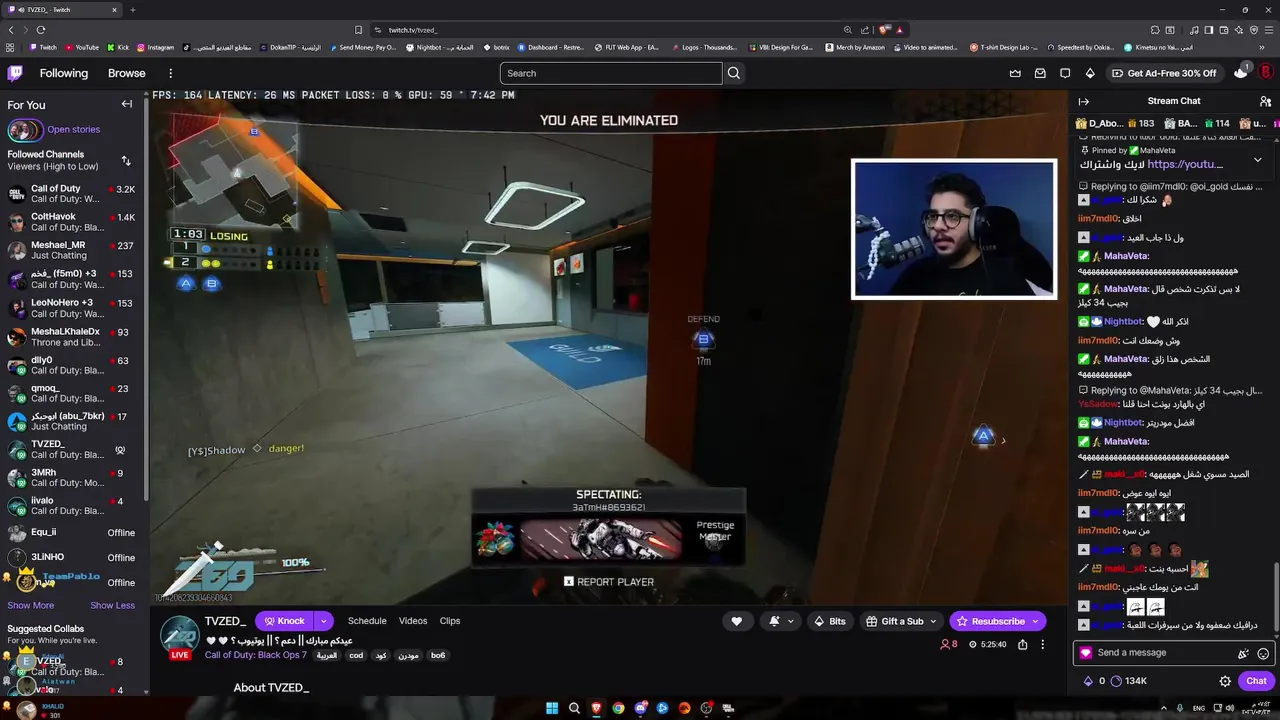Viewport: 1280px width, 720px height.
Task: Reload the page in browser toolbar
Action: coord(41,30)
